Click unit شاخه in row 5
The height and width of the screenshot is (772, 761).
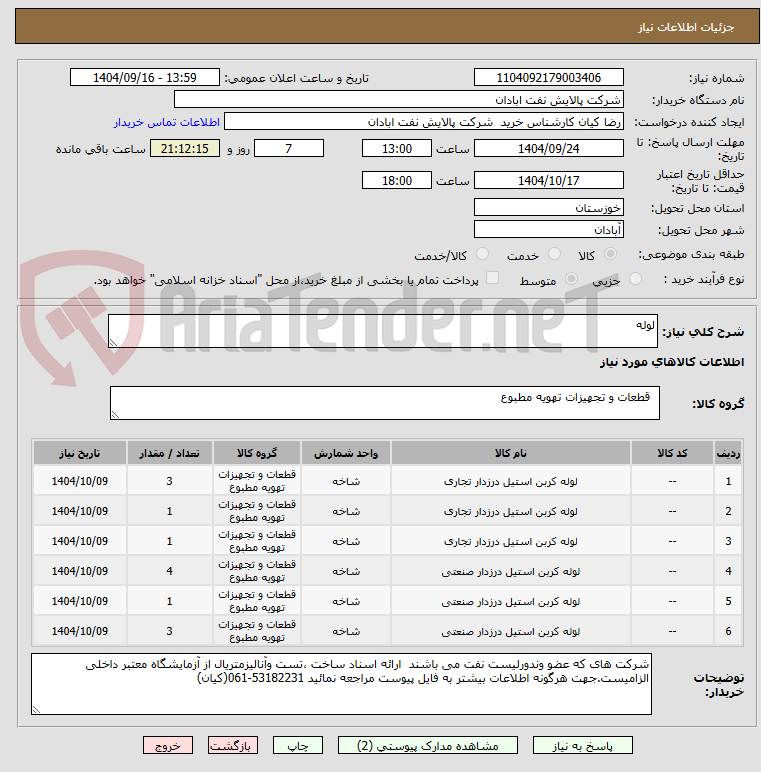point(346,602)
